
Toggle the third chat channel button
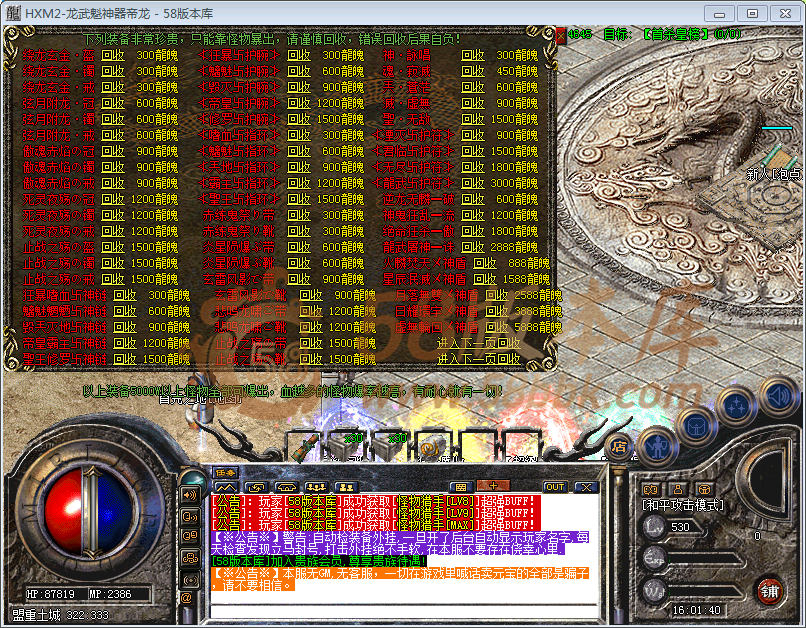point(190,537)
